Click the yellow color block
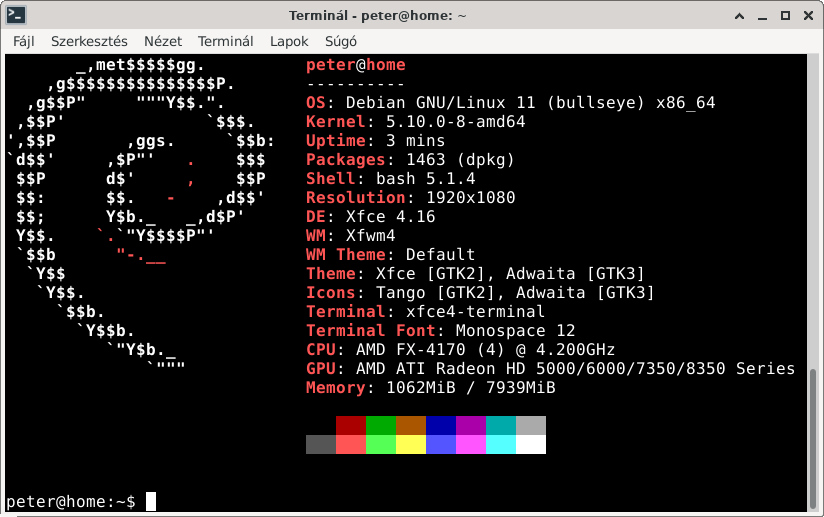Image resolution: width=824 pixels, height=517 pixels. [410, 444]
